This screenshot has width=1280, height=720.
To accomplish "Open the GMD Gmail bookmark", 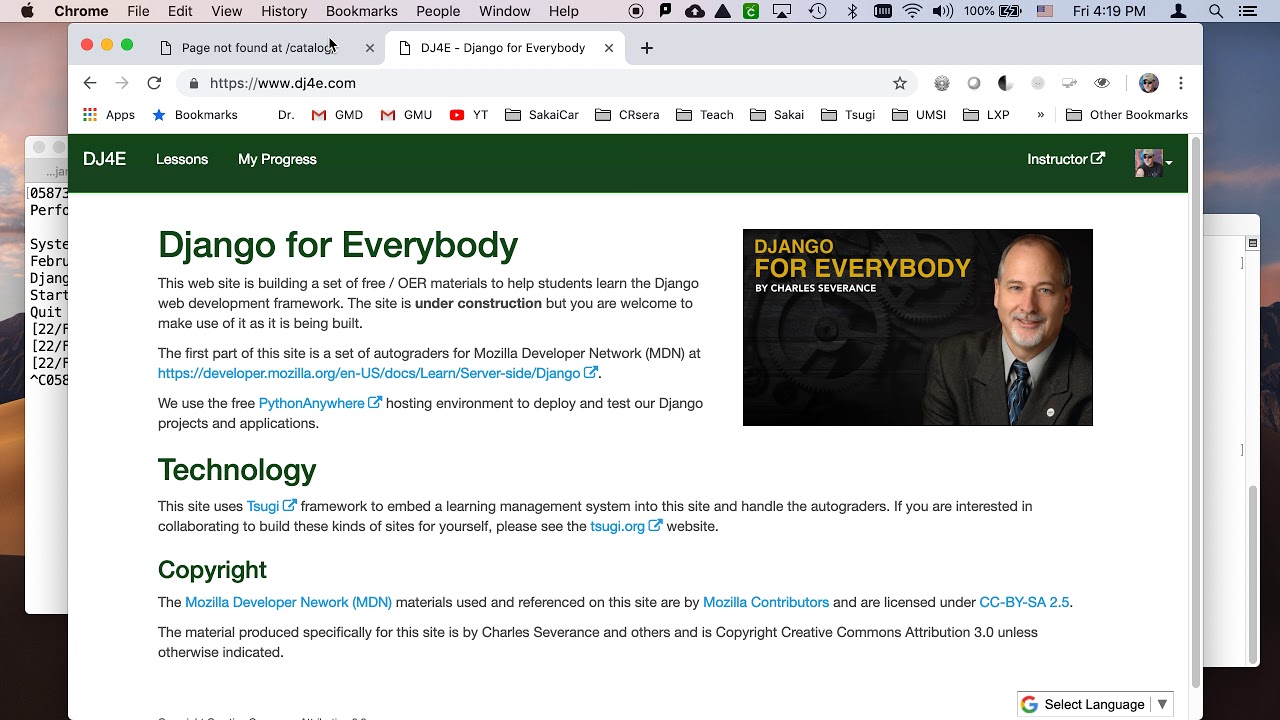I will pos(337,115).
